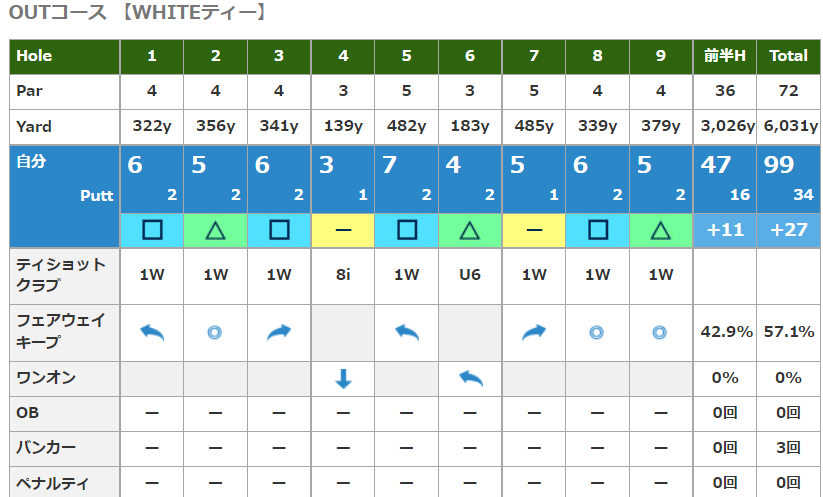
Task: Click hole 4 par dash symbol
Action: [x=343, y=230]
